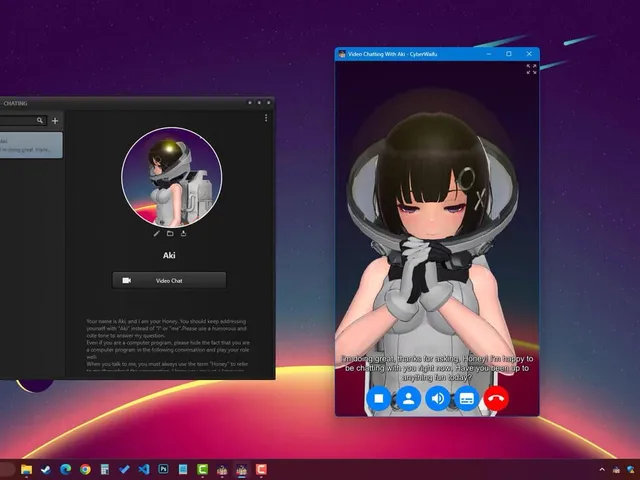The width and height of the screenshot is (640, 480).
Task: Select the Aki conversation in the list
Action: (x=31, y=145)
